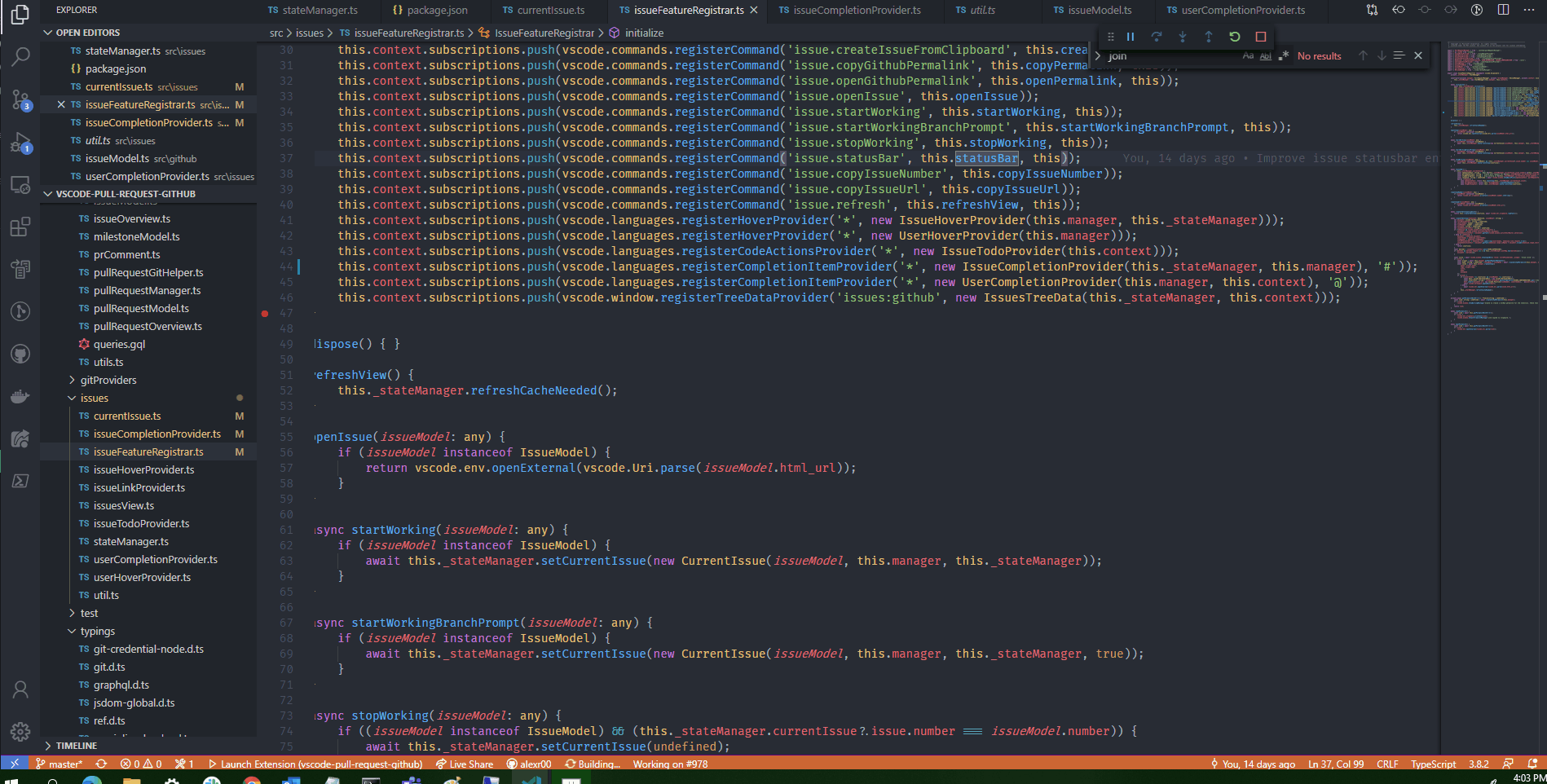1547x784 pixels.
Task: Open the Docker activity bar icon
Action: tap(20, 396)
